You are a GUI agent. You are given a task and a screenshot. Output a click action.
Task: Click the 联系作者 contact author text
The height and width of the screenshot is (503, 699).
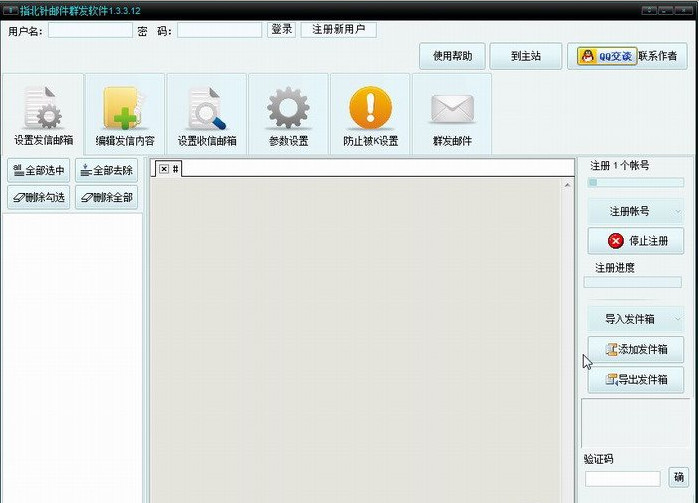point(658,56)
